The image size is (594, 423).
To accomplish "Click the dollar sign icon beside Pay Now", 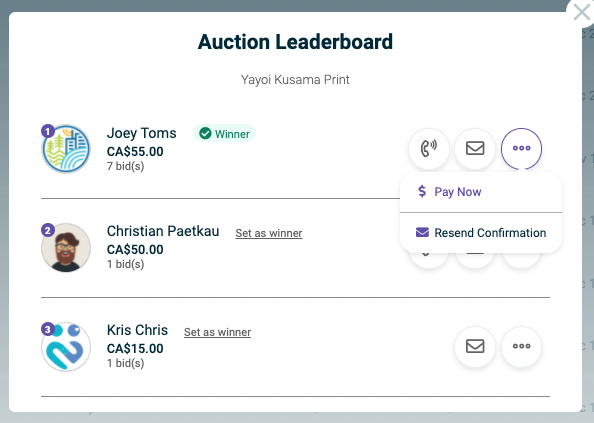I will click(422, 192).
